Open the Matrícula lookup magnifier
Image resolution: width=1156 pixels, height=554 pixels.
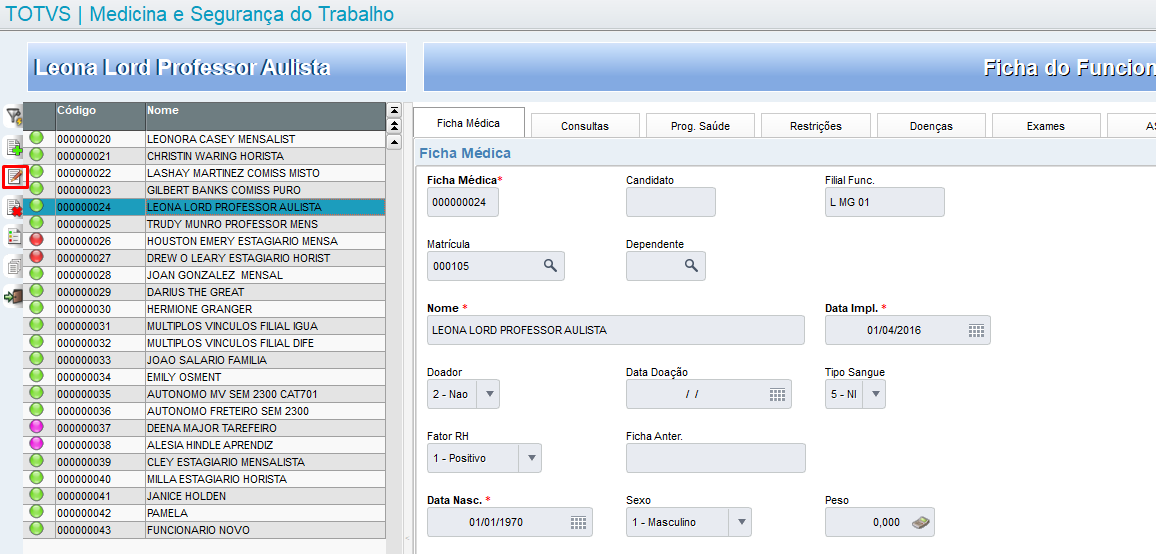(550, 266)
